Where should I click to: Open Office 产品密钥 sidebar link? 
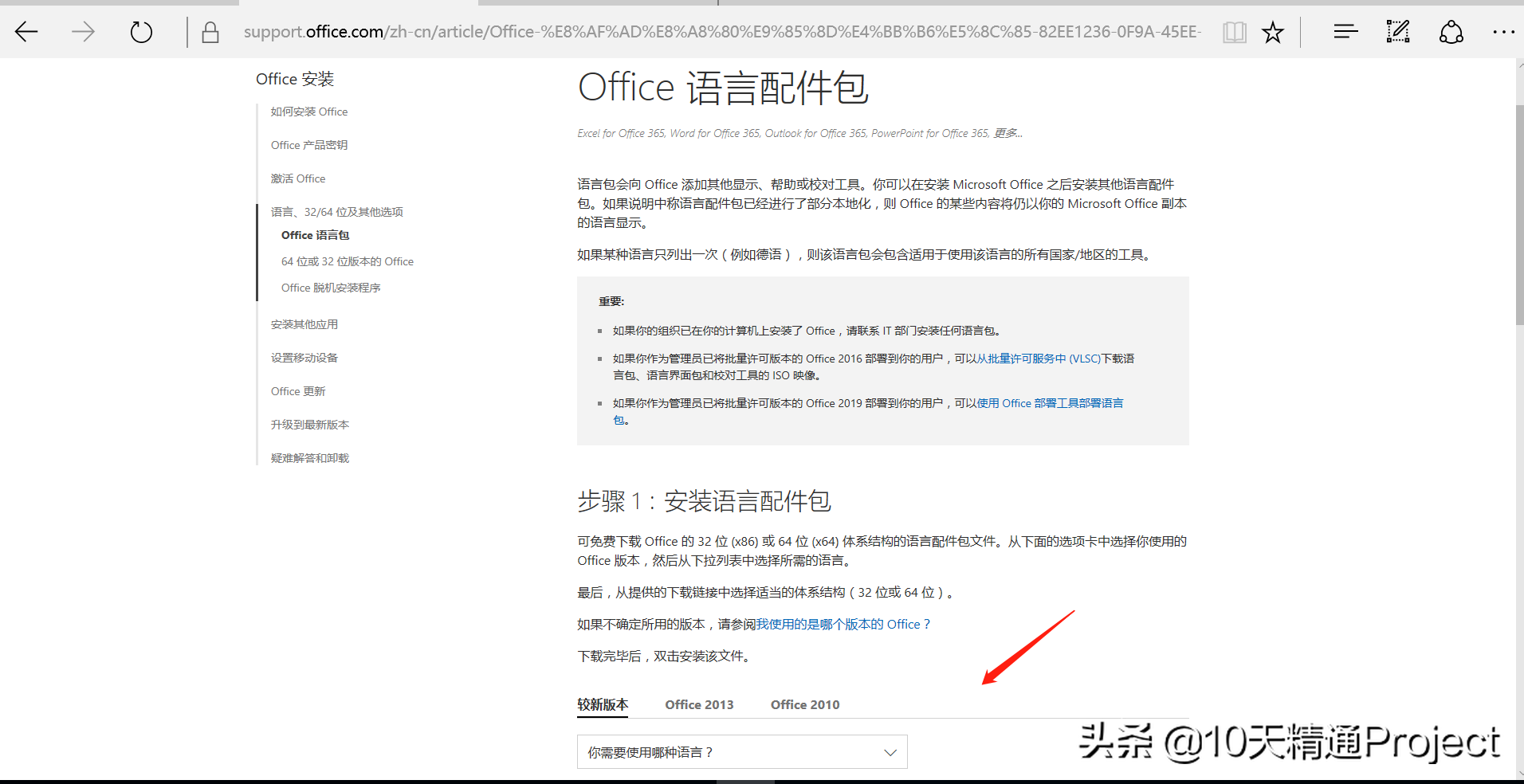tap(309, 145)
